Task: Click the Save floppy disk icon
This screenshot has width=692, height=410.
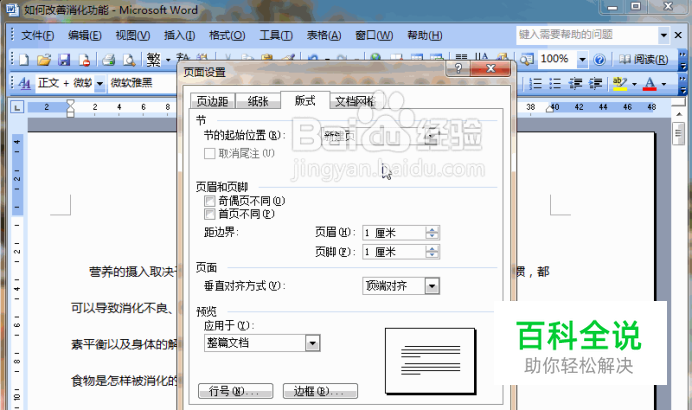Action: pyautogui.click(x=64, y=60)
